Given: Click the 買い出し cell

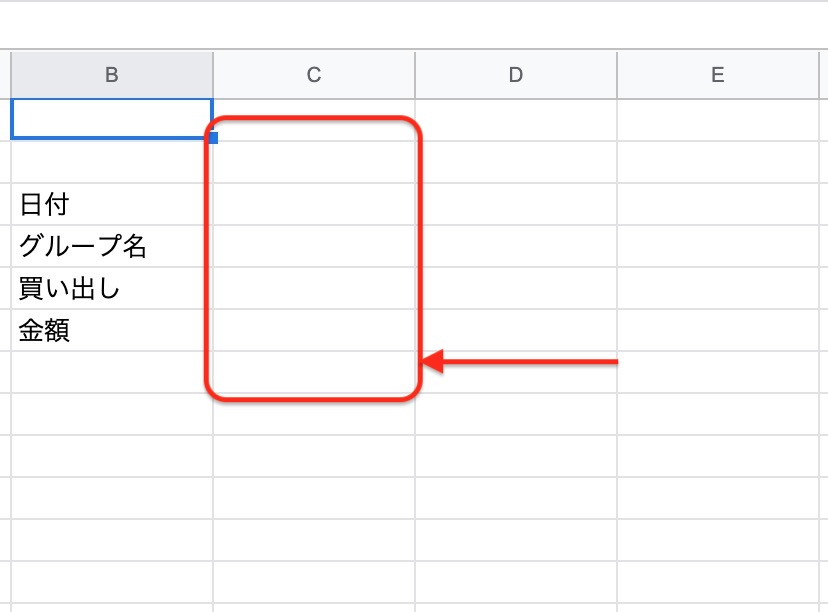Looking at the screenshot, I should coord(112,289).
